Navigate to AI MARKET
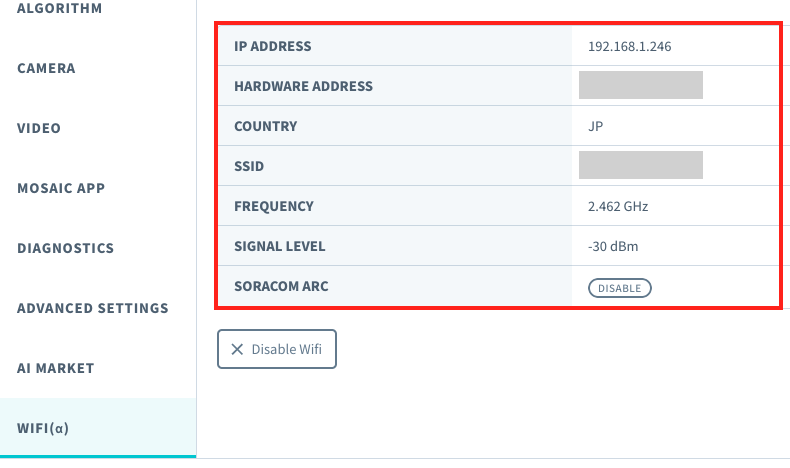 coord(55,368)
